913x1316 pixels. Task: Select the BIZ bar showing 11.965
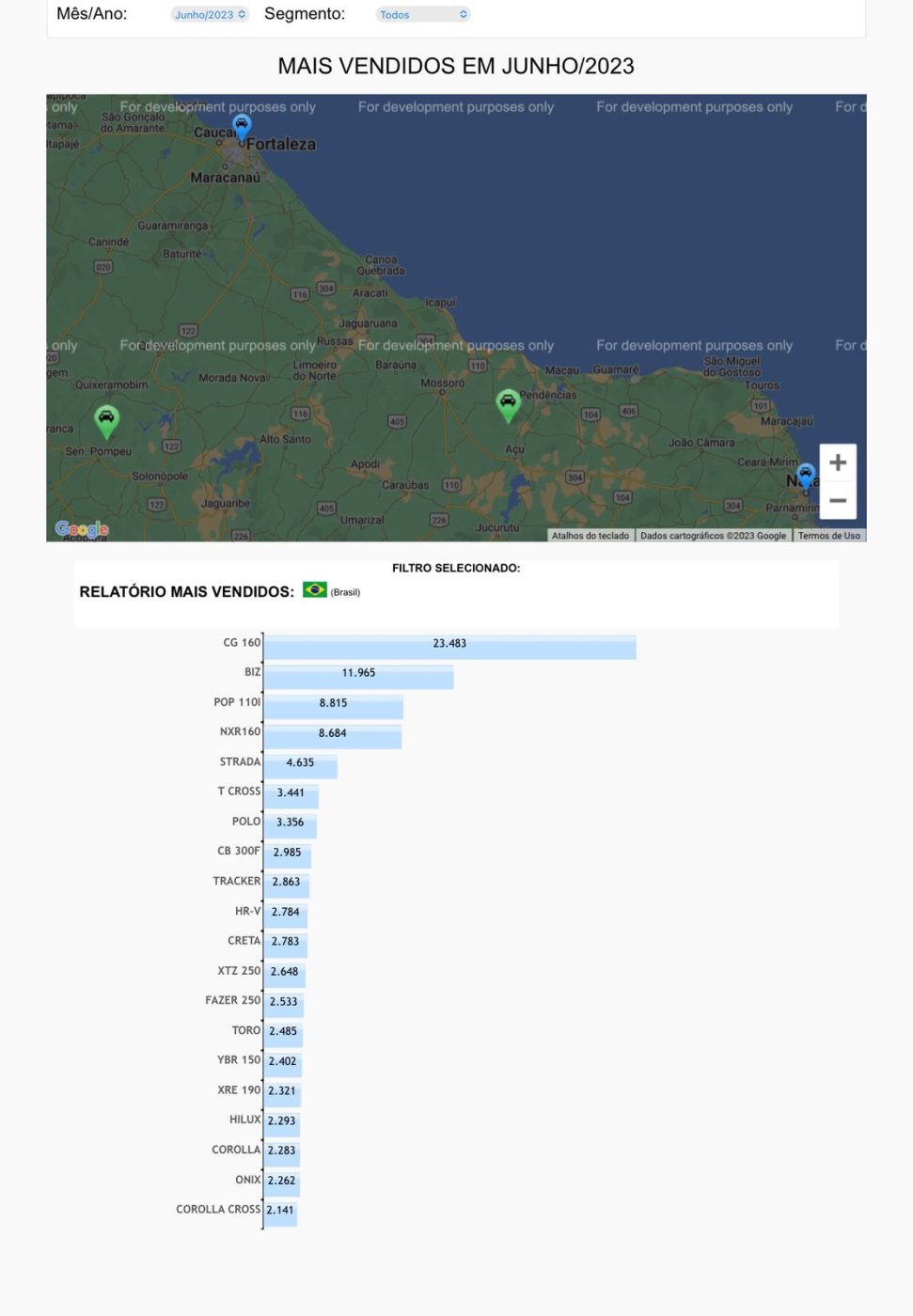point(358,676)
